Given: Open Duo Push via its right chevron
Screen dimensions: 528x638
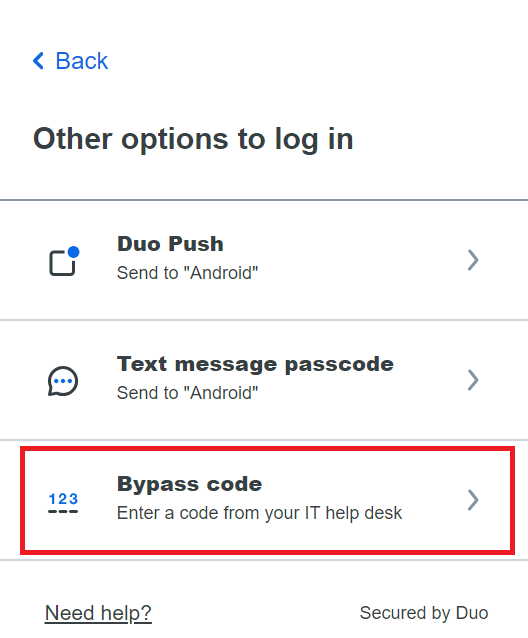Looking at the screenshot, I should point(473,260).
